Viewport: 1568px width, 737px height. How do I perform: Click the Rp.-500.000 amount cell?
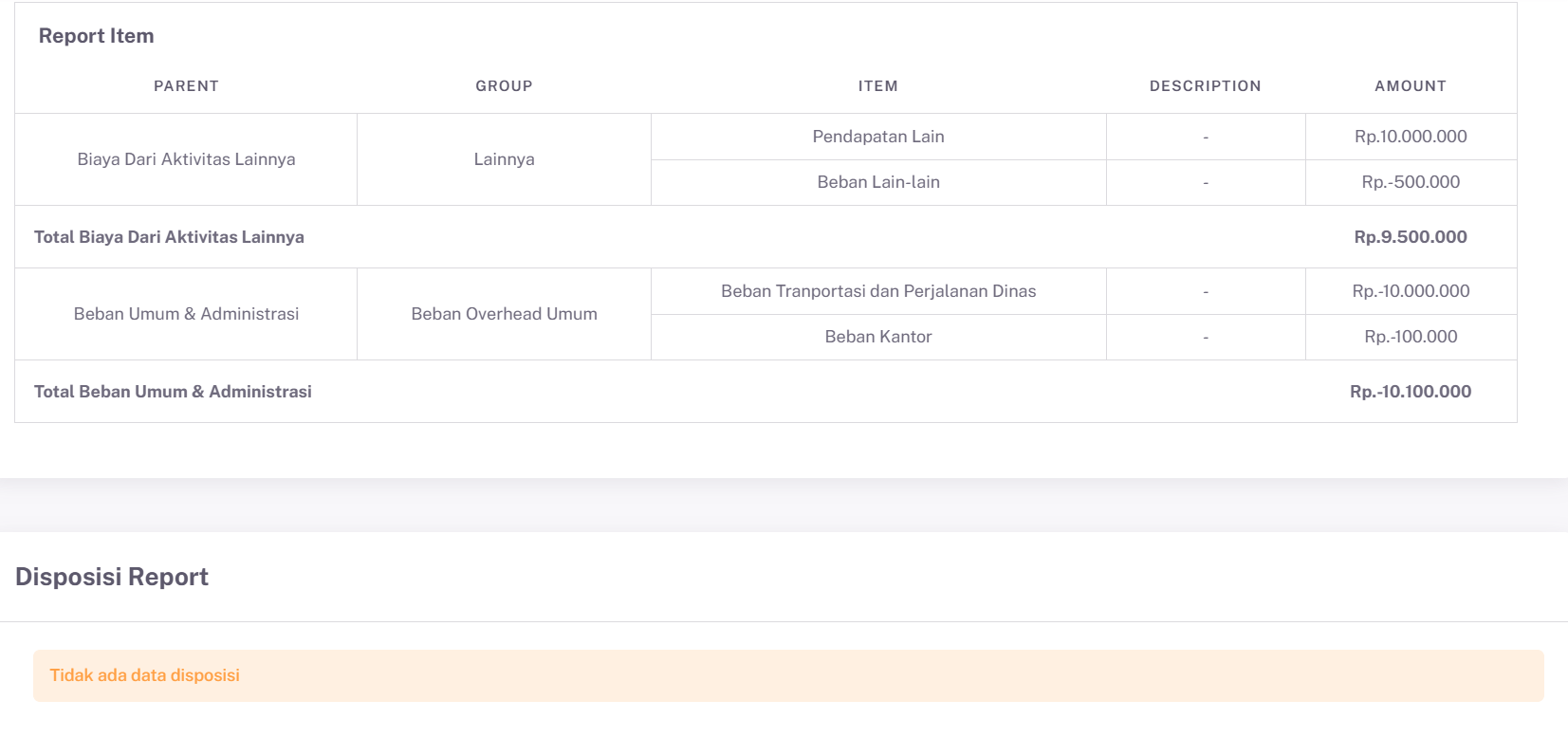coord(1411,182)
